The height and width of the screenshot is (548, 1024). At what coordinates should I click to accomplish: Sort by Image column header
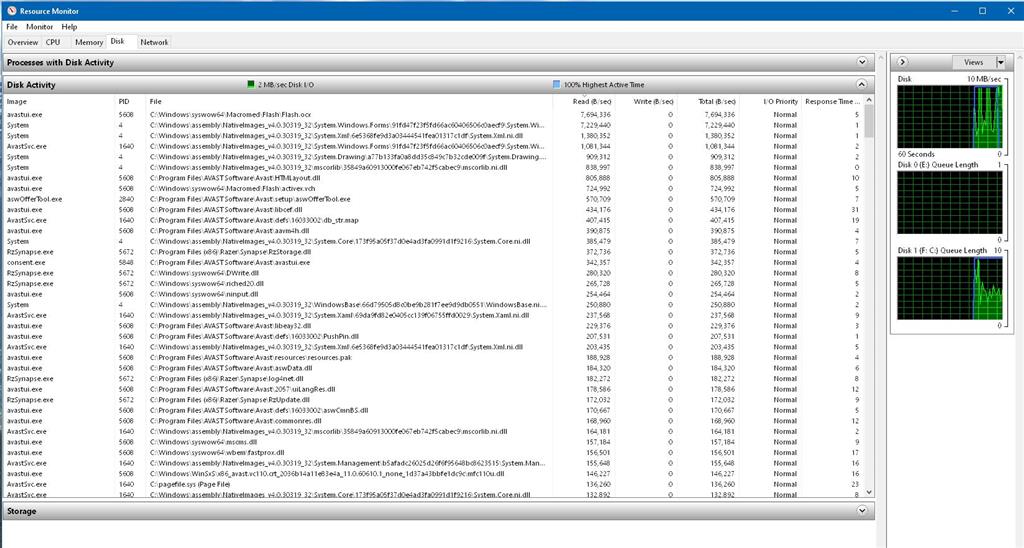pos(59,101)
